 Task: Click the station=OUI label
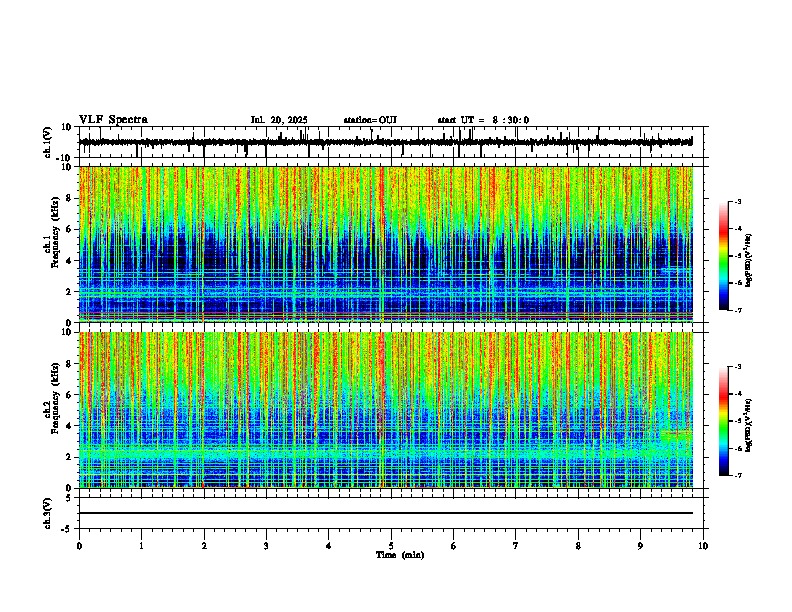[370, 120]
